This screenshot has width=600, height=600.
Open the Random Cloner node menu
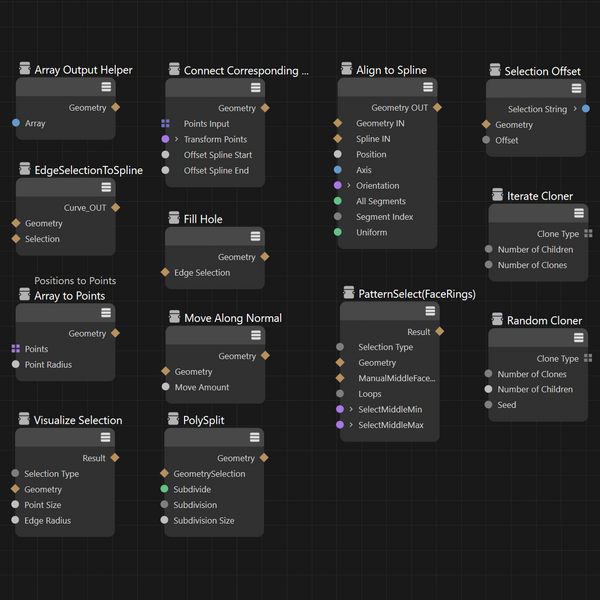pos(579,338)
